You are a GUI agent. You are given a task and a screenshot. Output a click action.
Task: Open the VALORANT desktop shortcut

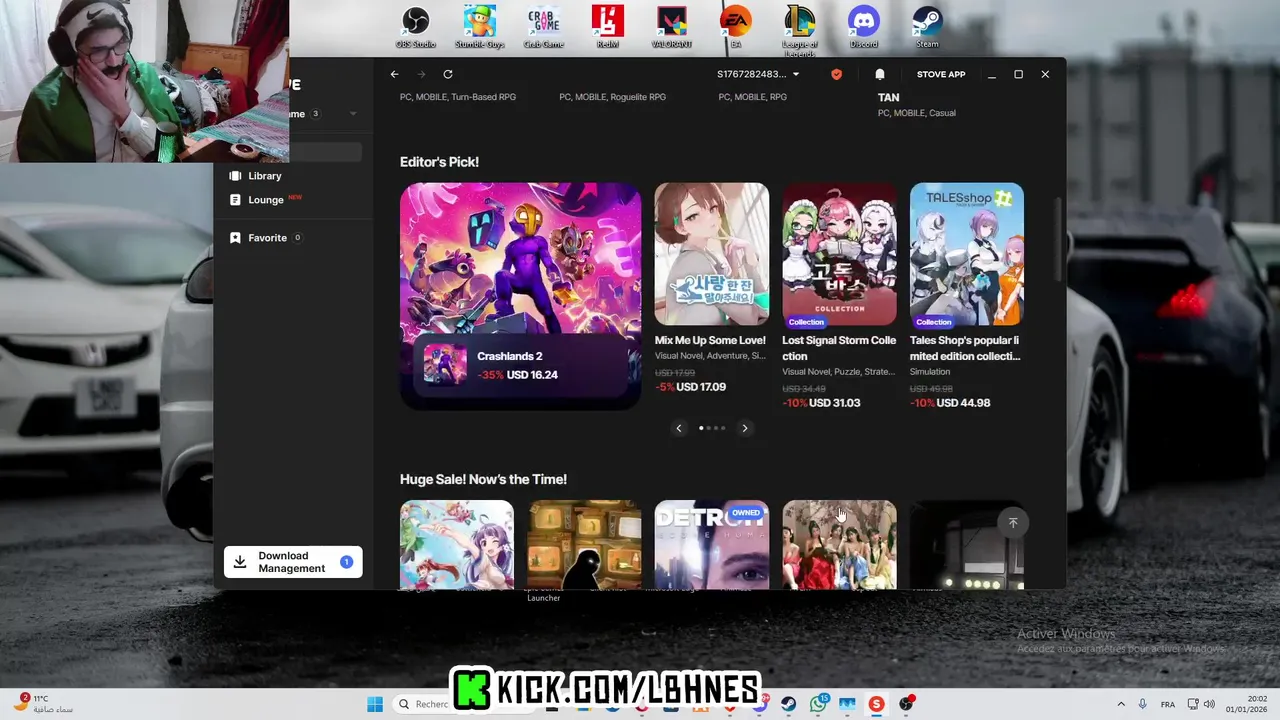coord(671,27)
